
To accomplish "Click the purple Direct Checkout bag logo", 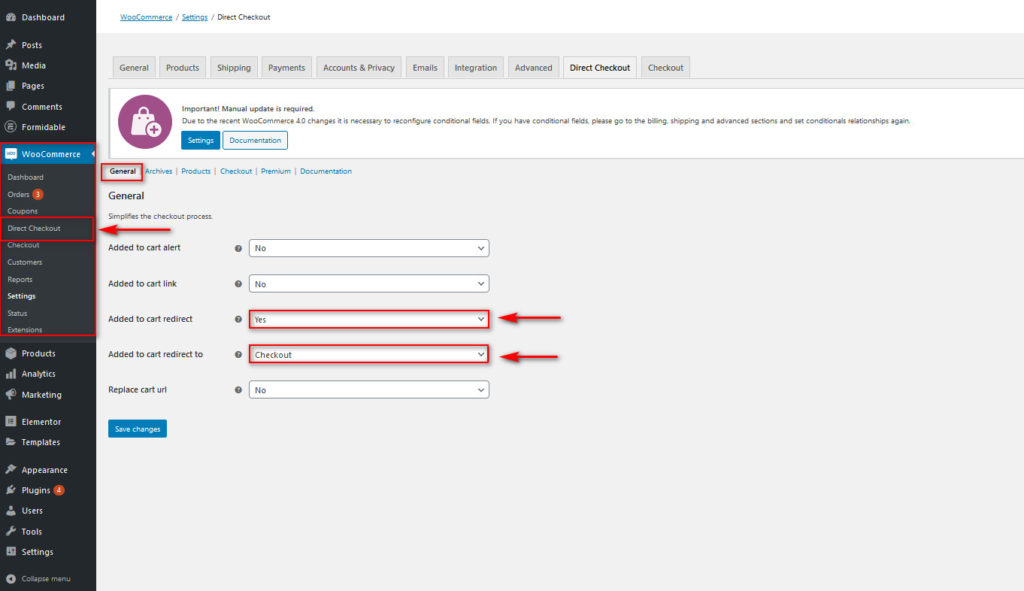I will click(145, 121).
